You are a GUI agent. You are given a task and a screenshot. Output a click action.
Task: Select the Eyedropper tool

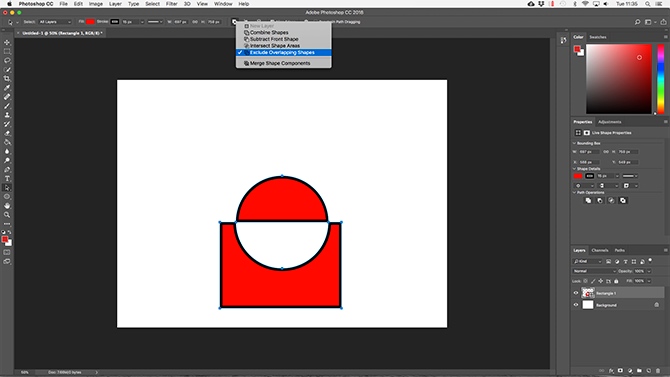pos(7,88)
